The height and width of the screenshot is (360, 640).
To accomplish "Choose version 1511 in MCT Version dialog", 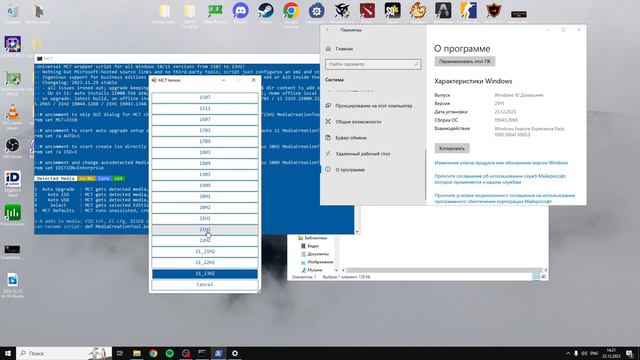I will 205,109.
